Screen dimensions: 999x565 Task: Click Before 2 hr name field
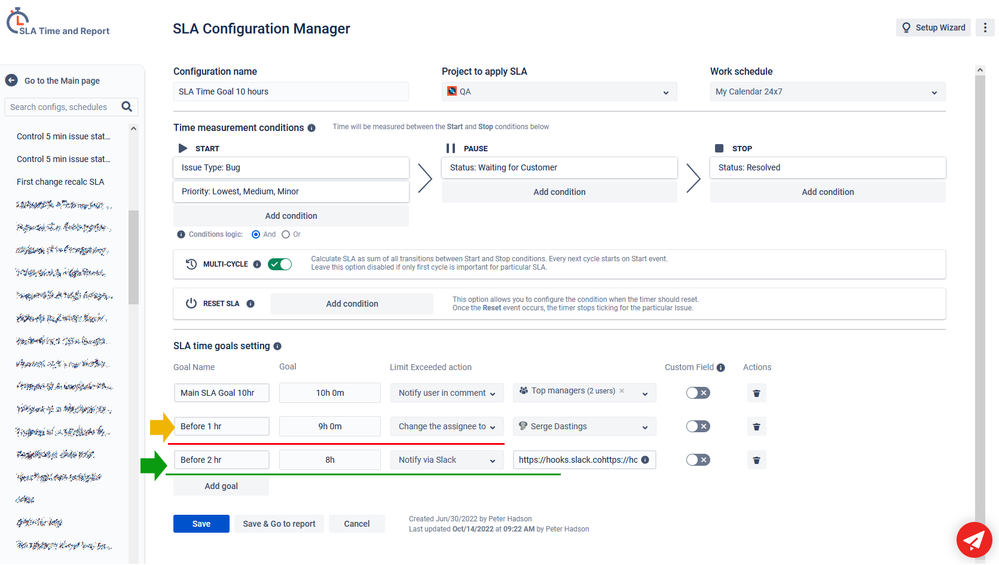221,460
